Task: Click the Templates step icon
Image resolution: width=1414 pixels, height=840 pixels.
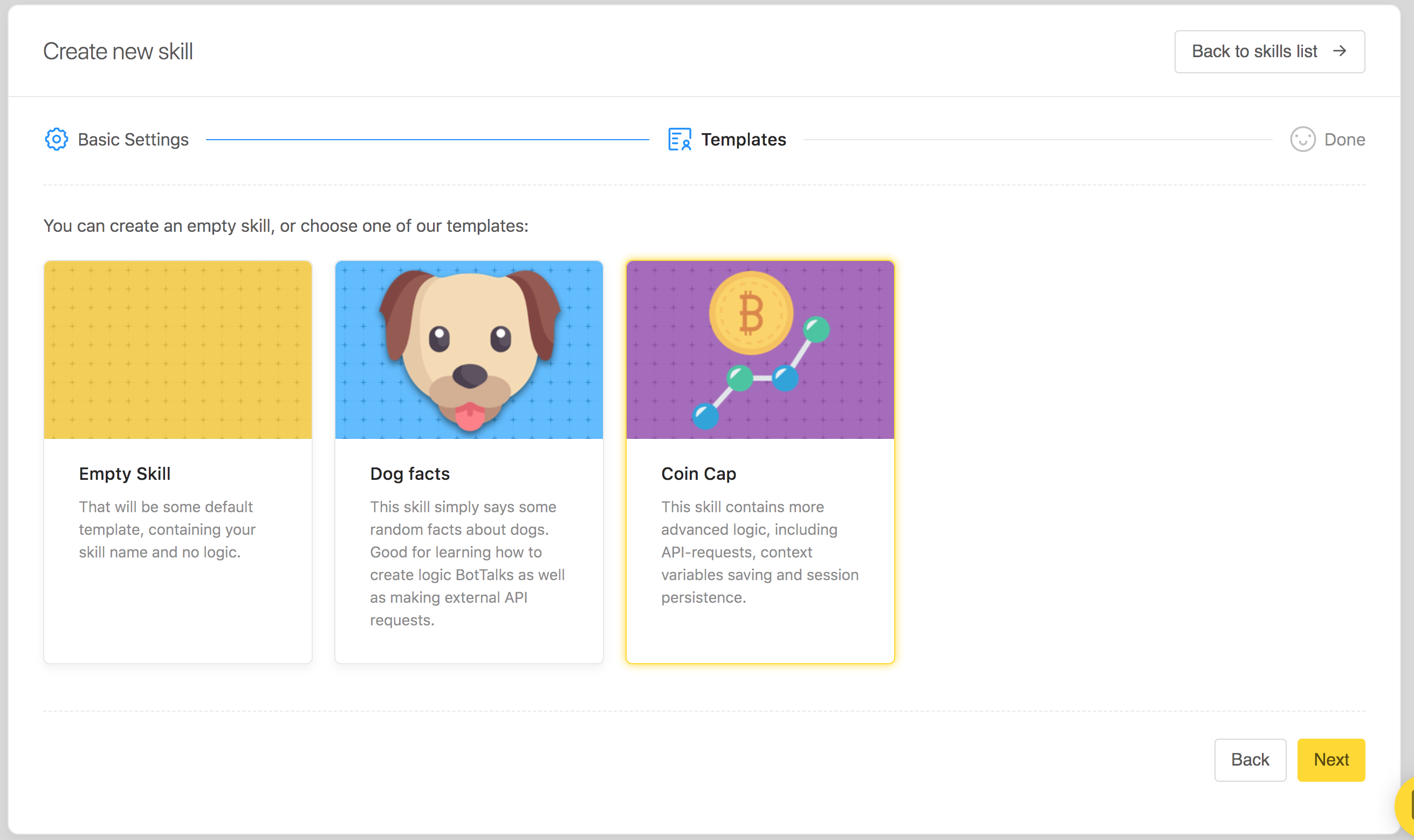Action: (679, 139)
